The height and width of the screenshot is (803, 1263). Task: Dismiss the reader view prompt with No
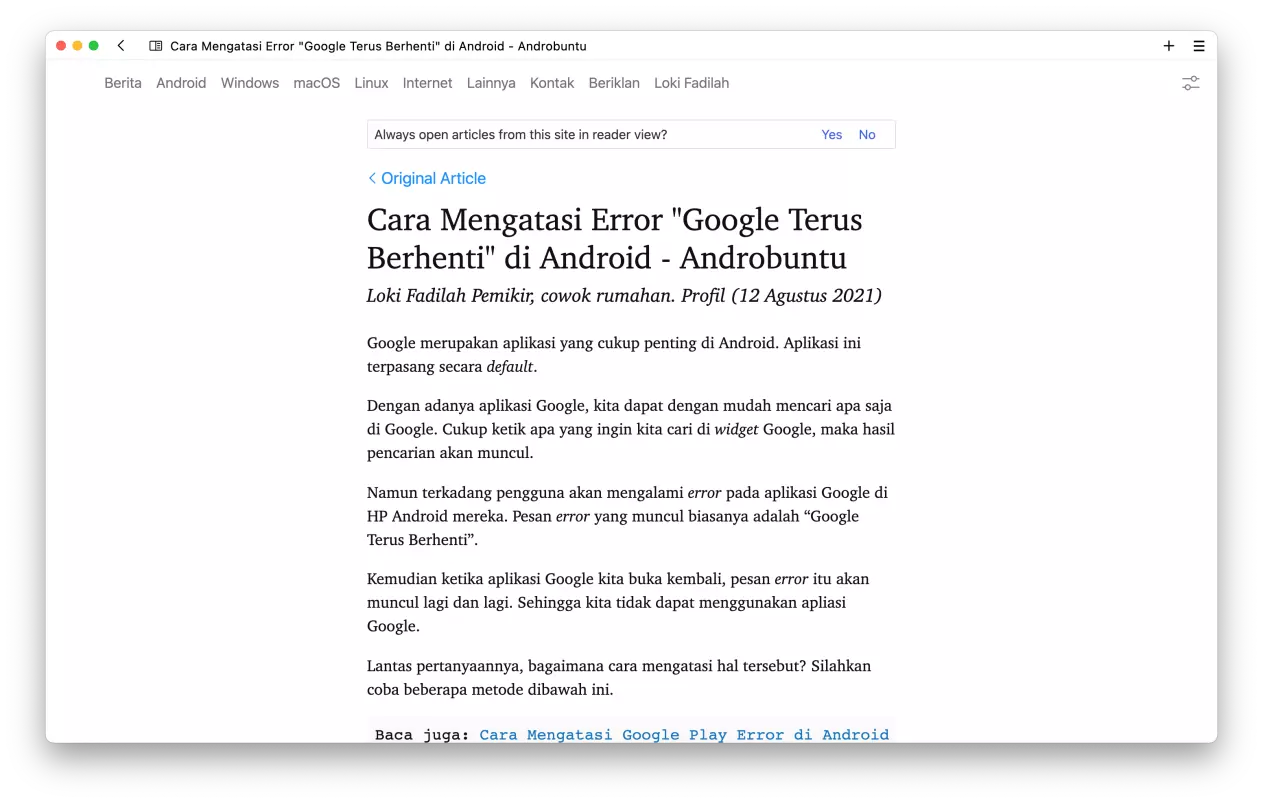tap(866, 134)
